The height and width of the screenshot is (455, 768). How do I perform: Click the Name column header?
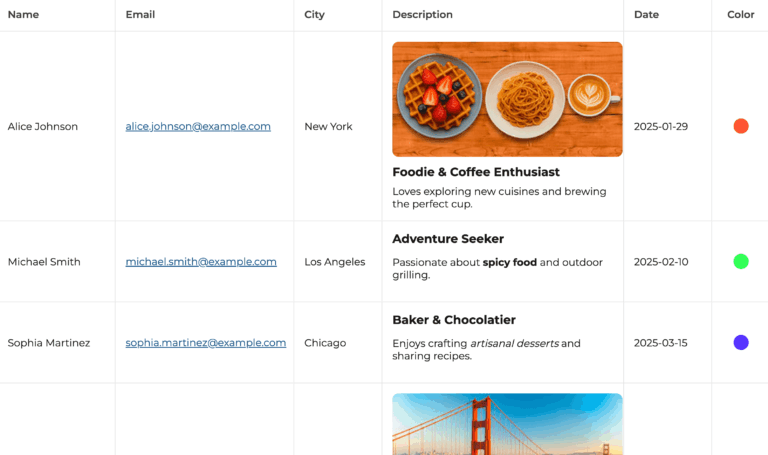point(23,15)
